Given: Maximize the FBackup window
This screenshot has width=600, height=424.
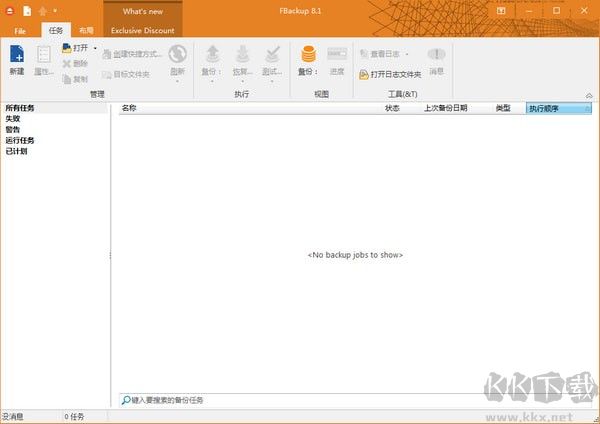Looking at the screenshot, I should coord(557,11).
